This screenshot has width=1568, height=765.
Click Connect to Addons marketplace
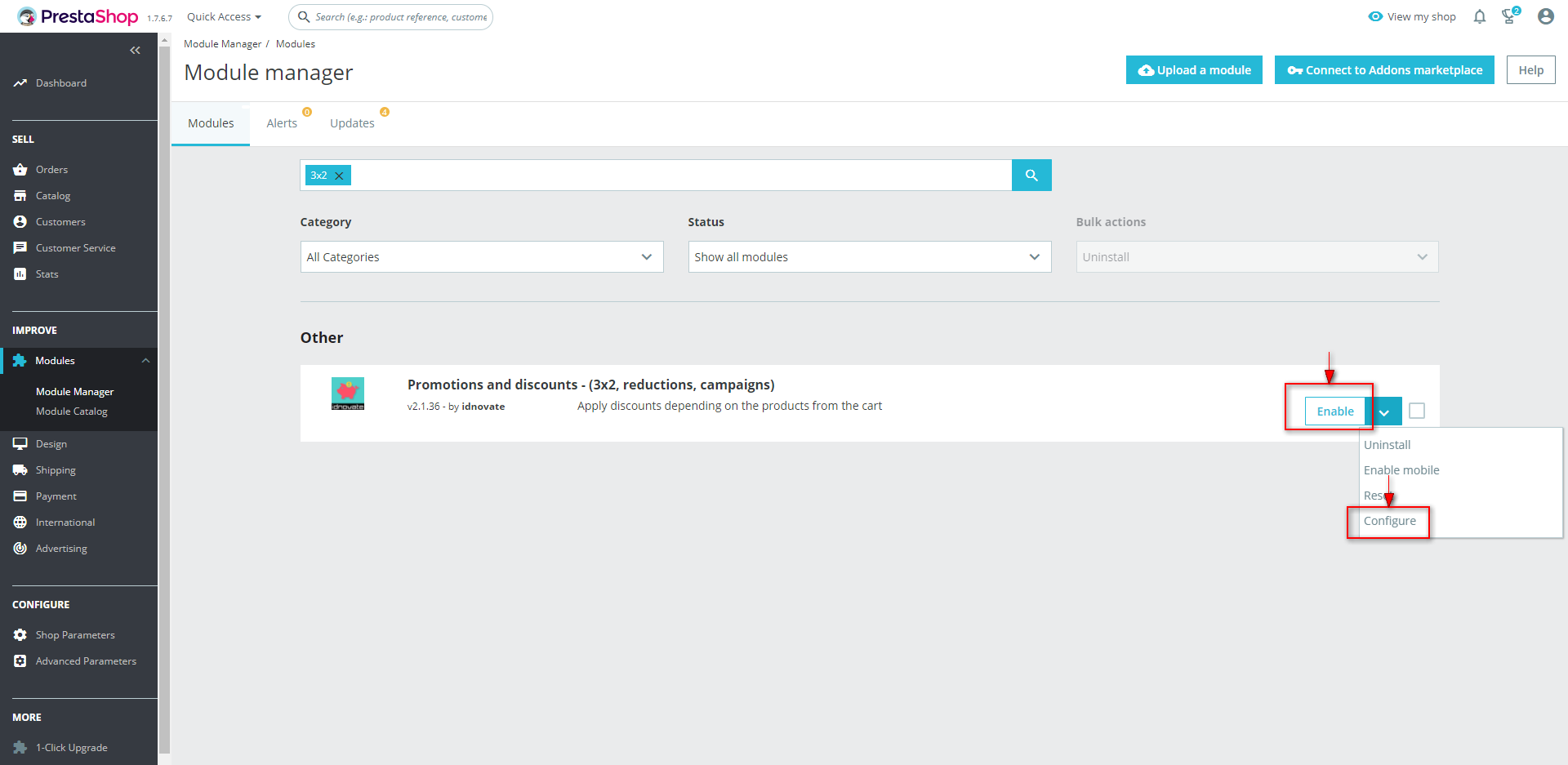[x=1384, y=70]
